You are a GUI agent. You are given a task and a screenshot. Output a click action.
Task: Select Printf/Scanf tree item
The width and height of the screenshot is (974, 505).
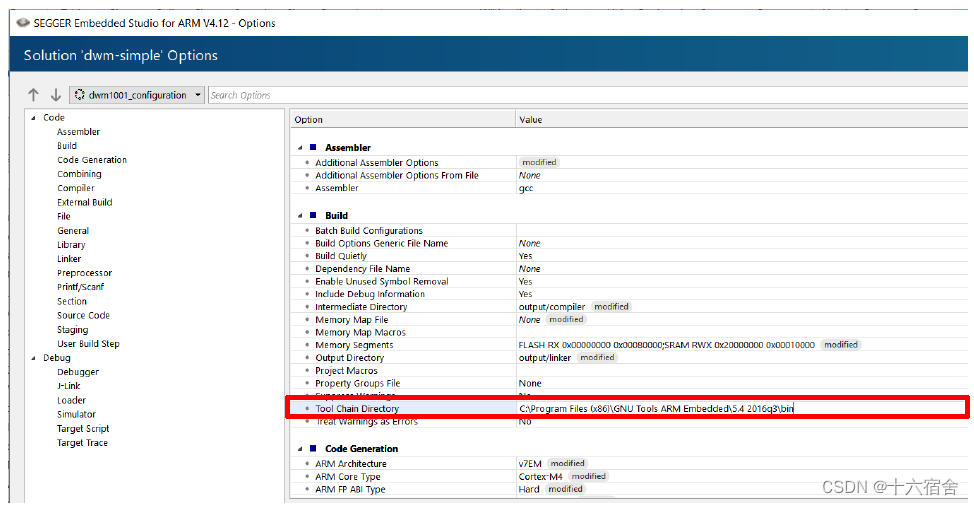81,287
